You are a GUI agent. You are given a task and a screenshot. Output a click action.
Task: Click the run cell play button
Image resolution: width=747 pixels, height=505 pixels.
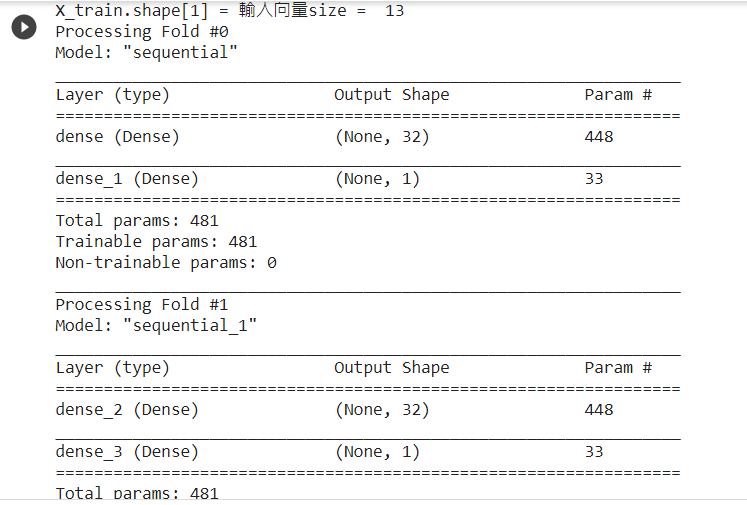[23, 28]
